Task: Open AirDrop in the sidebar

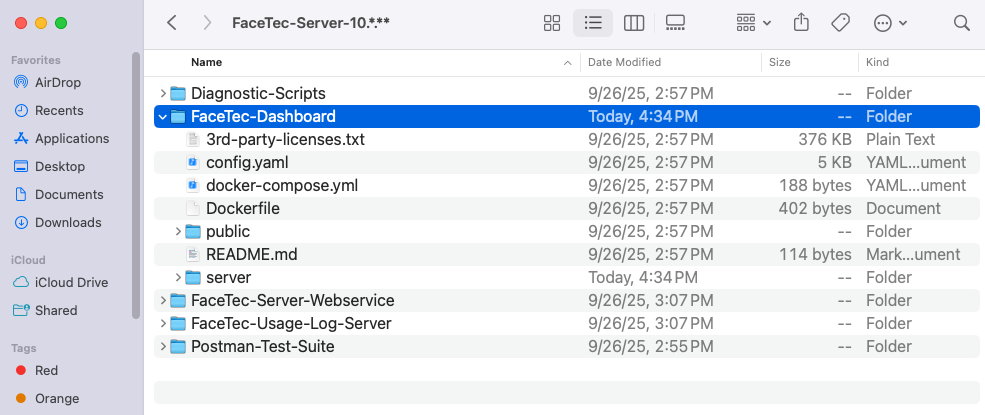Action: click(x=58, y=82)
